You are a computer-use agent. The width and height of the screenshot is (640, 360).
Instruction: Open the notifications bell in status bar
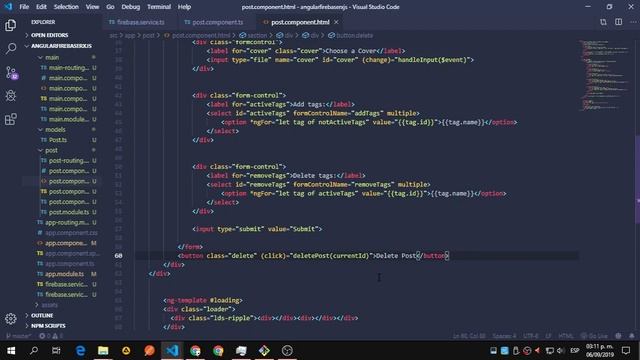[x=631, y=336]
